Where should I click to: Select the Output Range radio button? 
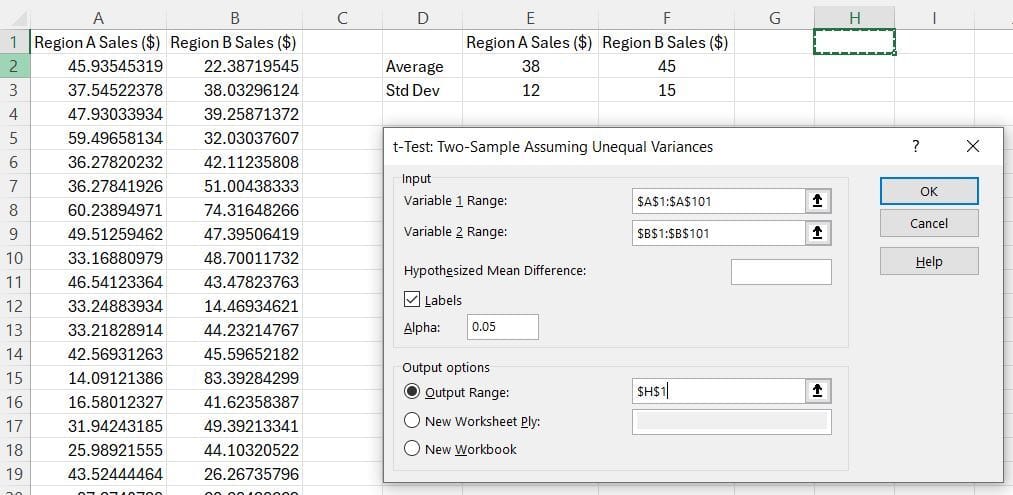(x=412, y=392)
